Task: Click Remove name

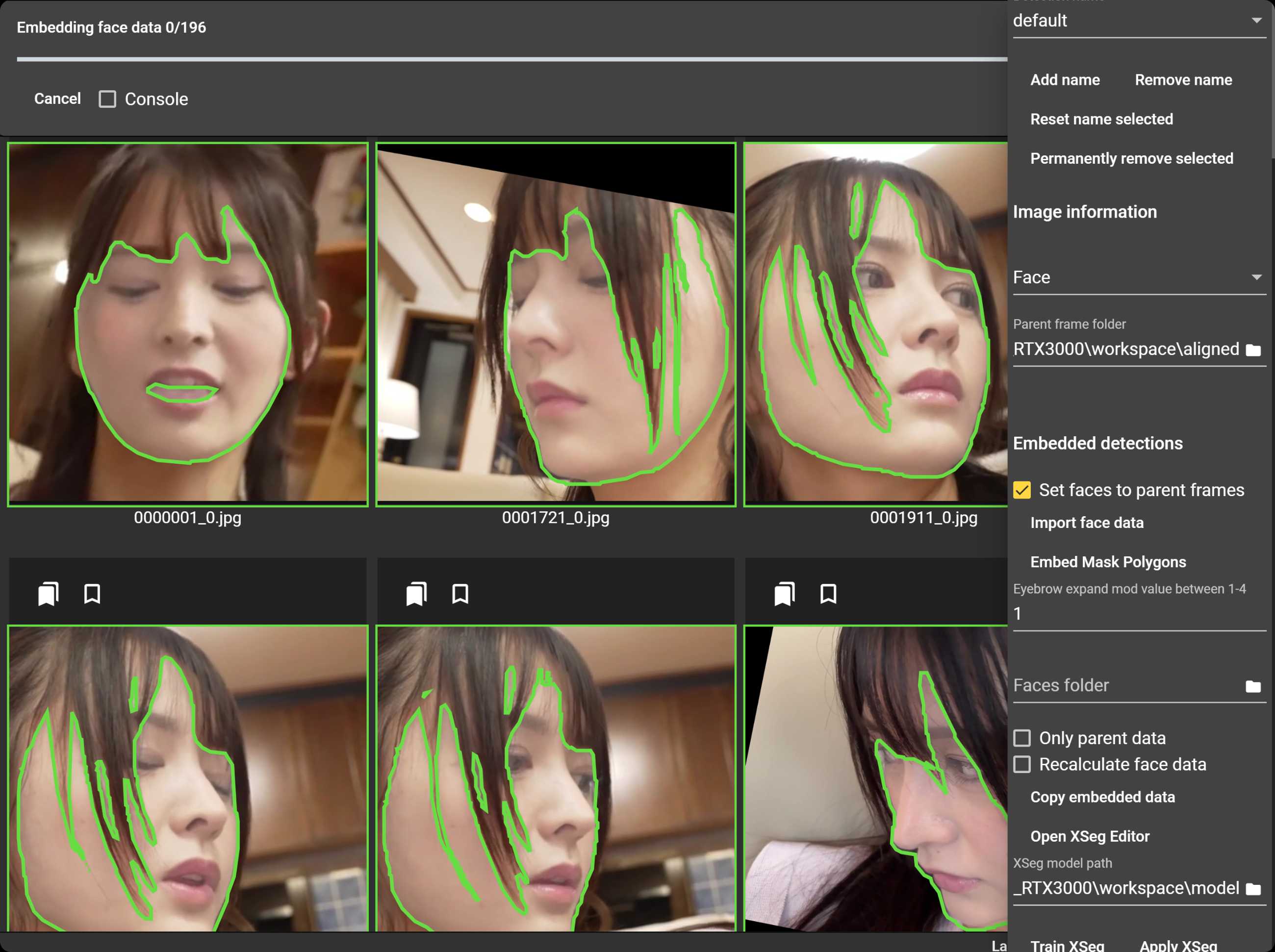Action: (1183, 79)
